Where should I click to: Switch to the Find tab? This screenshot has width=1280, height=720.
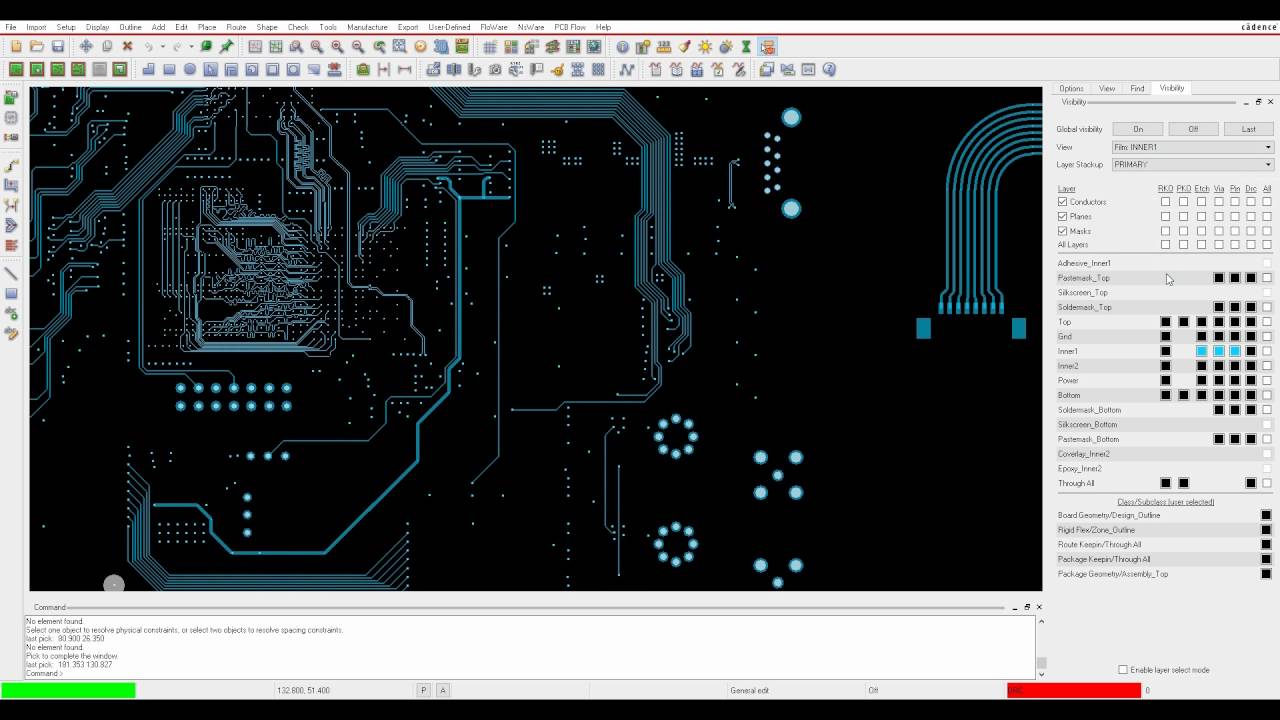point(1137,88)
